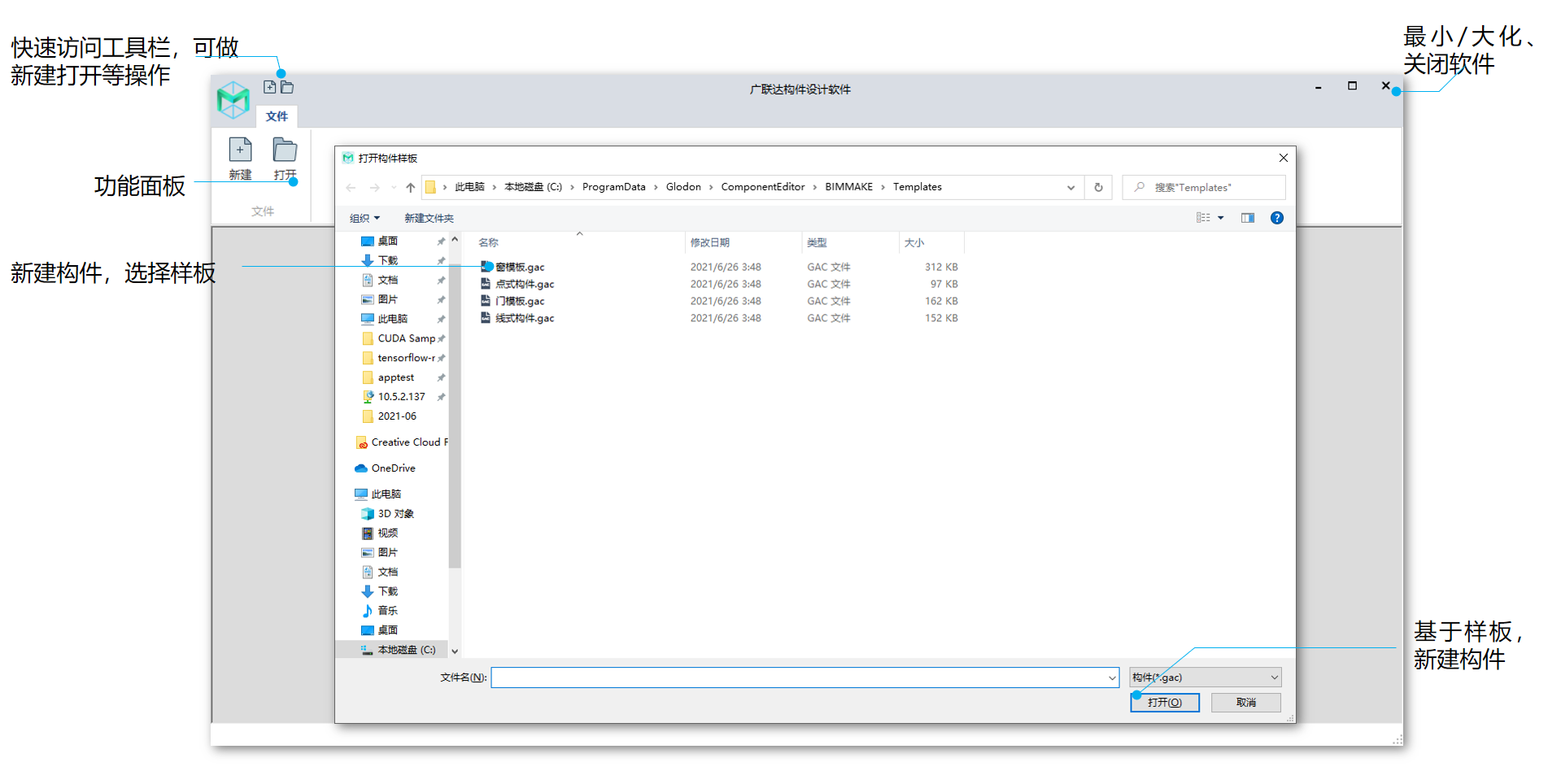The width and height of the screenshot is (1561, 784).
Task: Open the 10.5.2.137 network location
Action: (401, 397)
